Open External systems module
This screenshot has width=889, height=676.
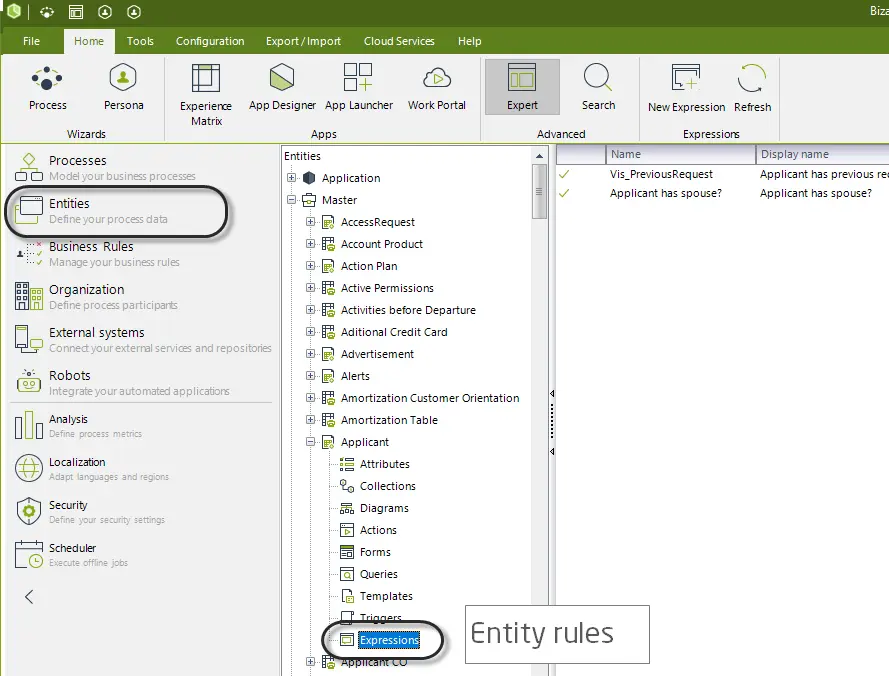(143, 340)
